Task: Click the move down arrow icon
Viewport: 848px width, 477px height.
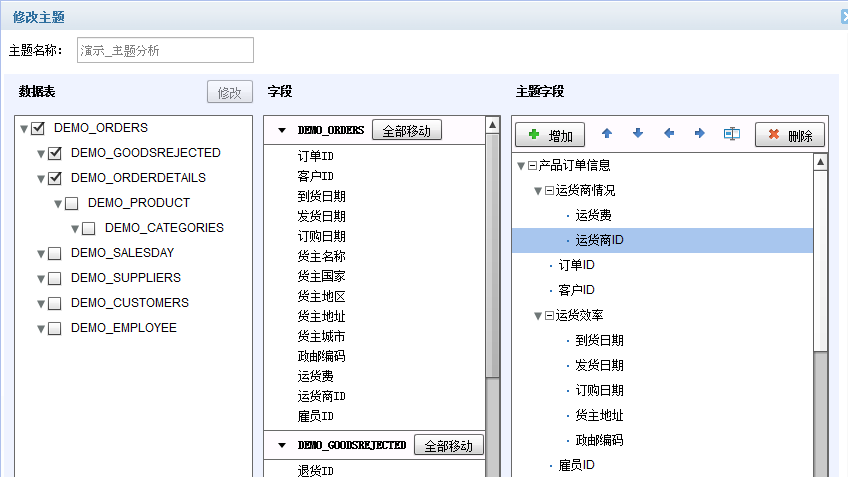Action: click(638, 133)
